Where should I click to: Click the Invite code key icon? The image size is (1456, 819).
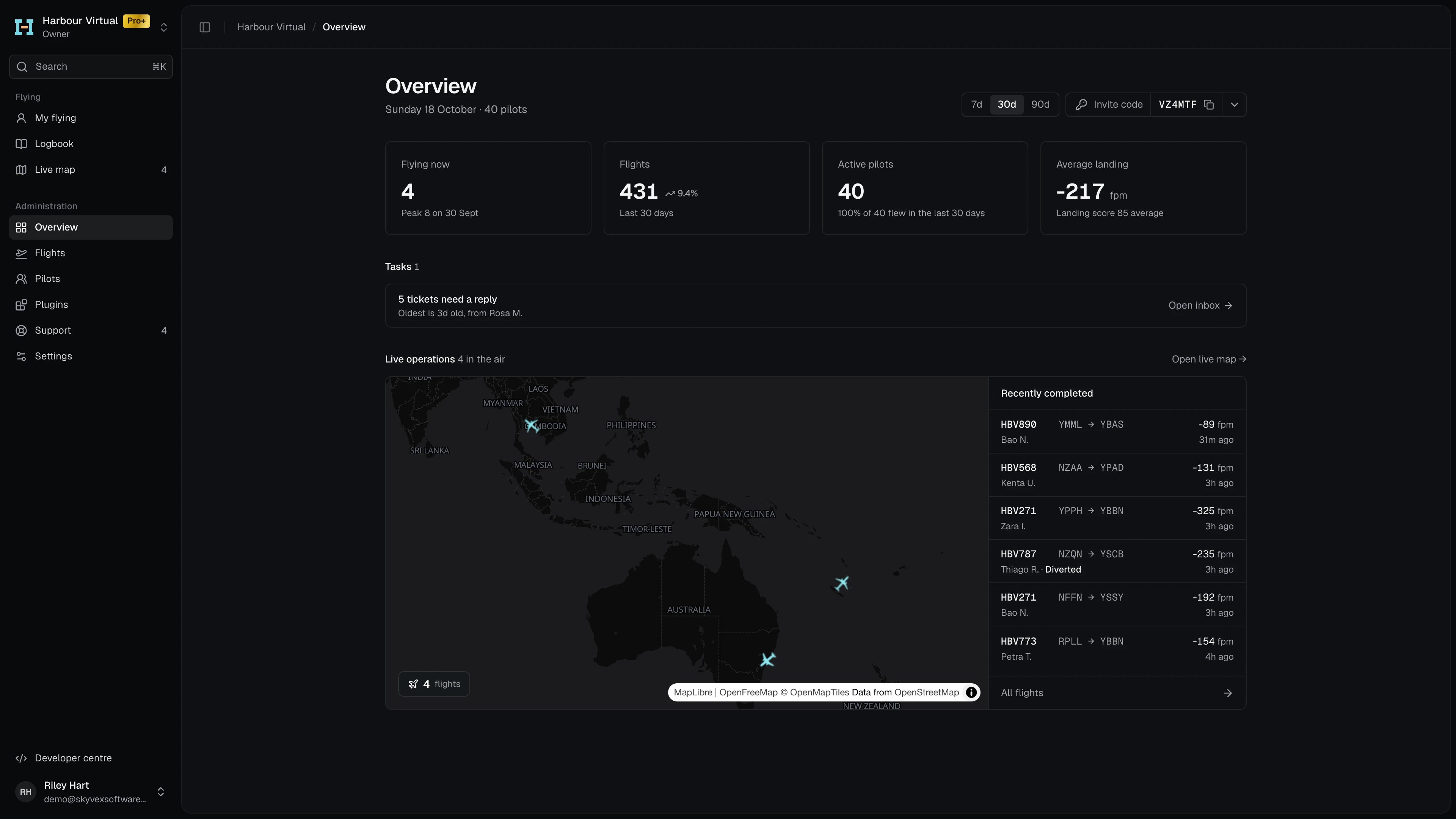pos(1081,105)
